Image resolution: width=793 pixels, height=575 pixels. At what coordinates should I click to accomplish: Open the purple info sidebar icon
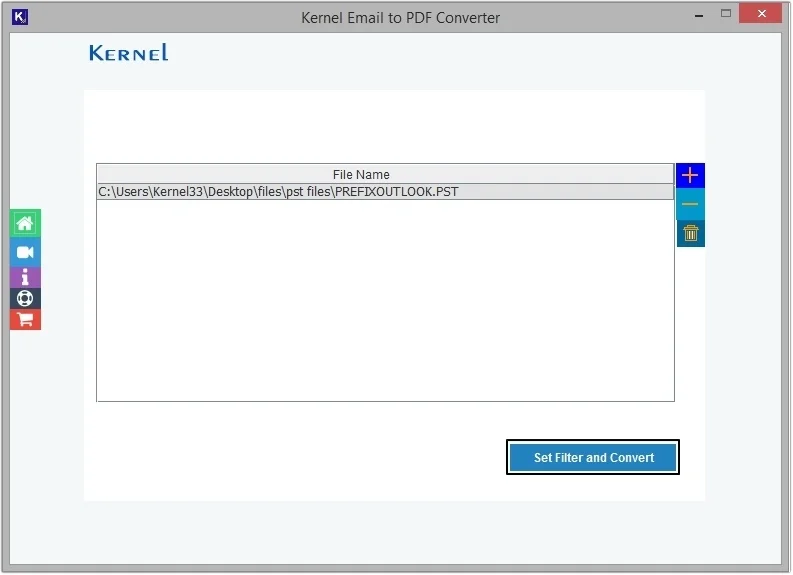coord(25,277)
